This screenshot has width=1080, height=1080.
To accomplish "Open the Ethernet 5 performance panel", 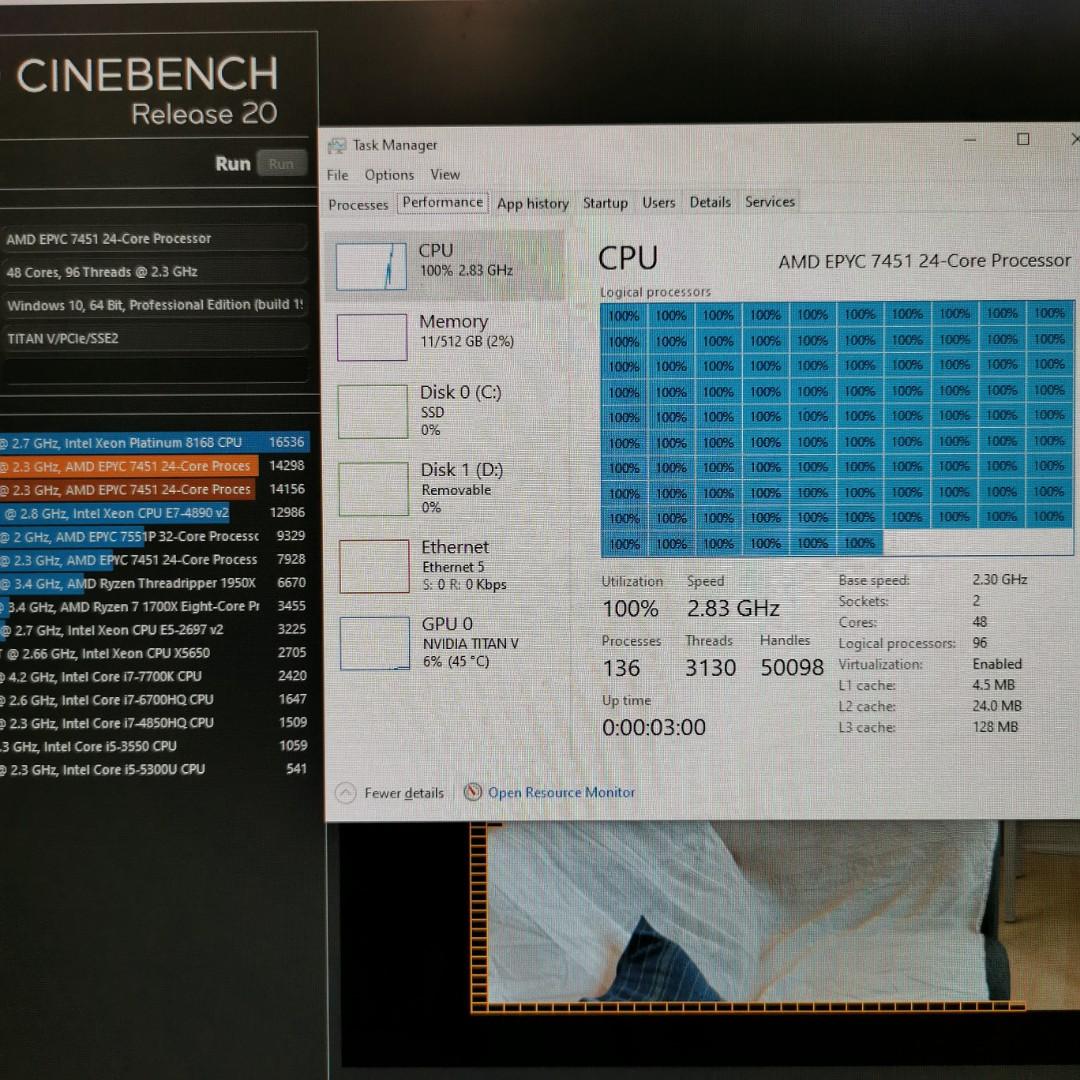I will (450, 565).
